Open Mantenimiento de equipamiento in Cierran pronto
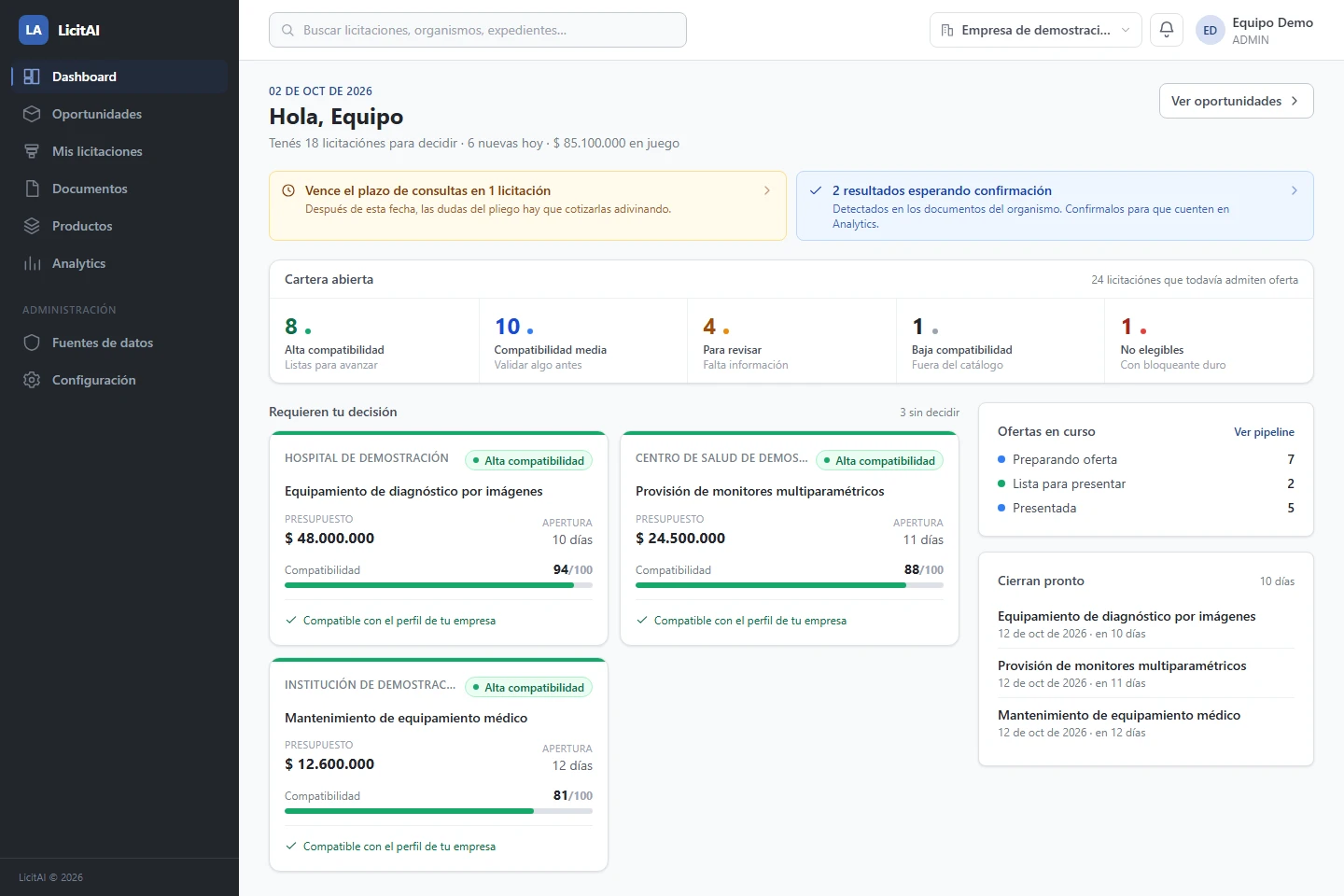This screenshot has width=1344, height=896. point(1146,723)
